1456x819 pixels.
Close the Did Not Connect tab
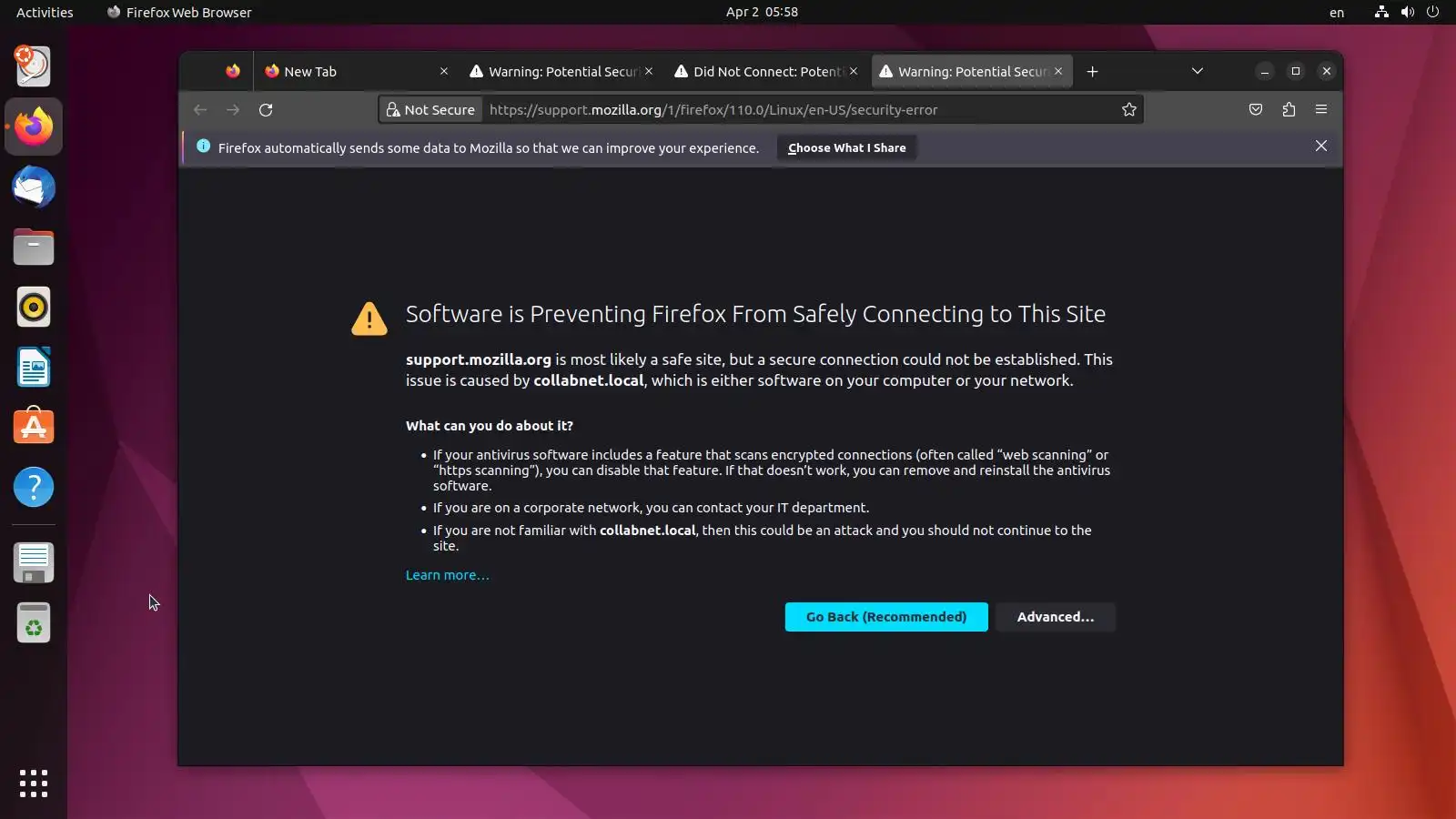pyautogui.click(x=854, y=71)
